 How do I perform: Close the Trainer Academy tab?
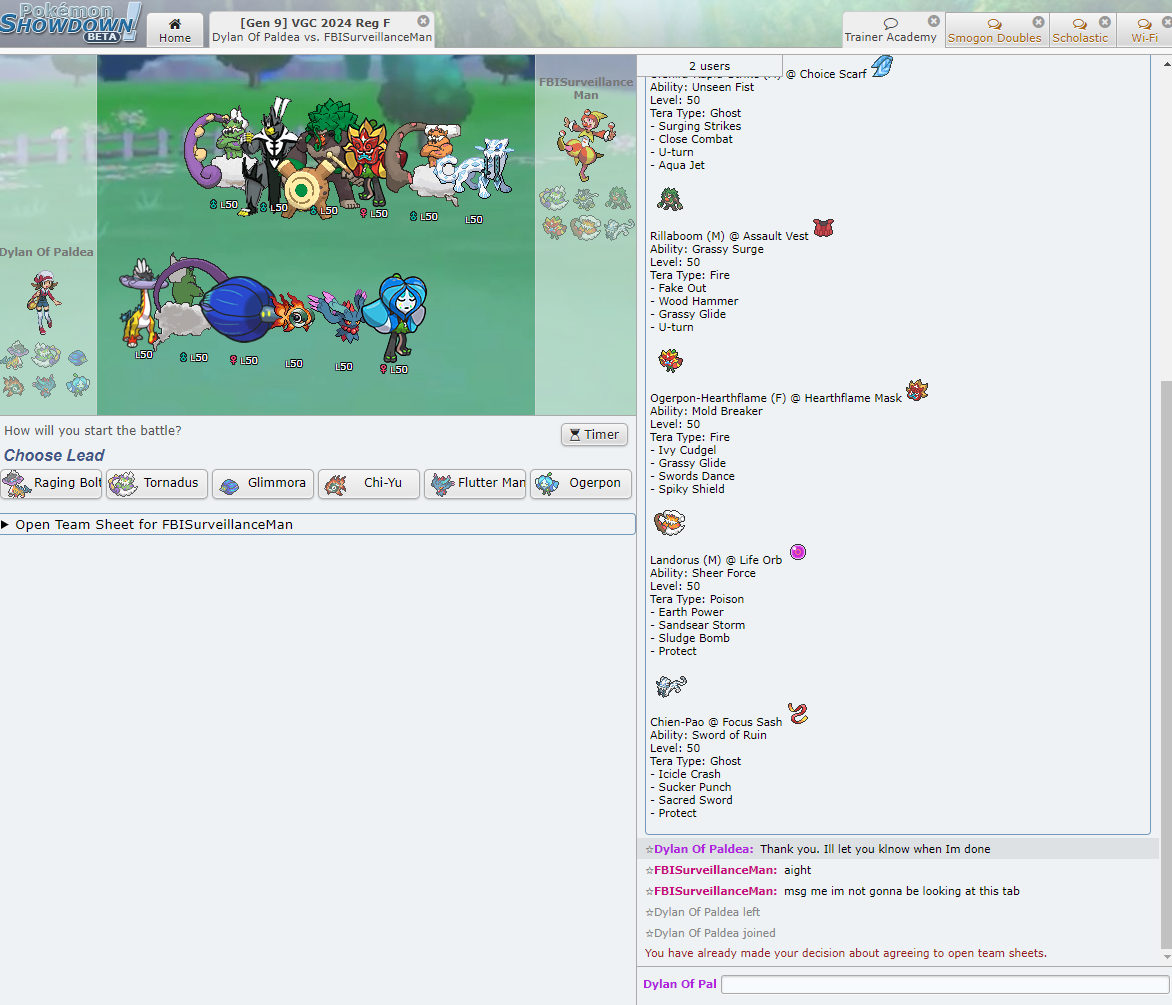coord(934,21)
